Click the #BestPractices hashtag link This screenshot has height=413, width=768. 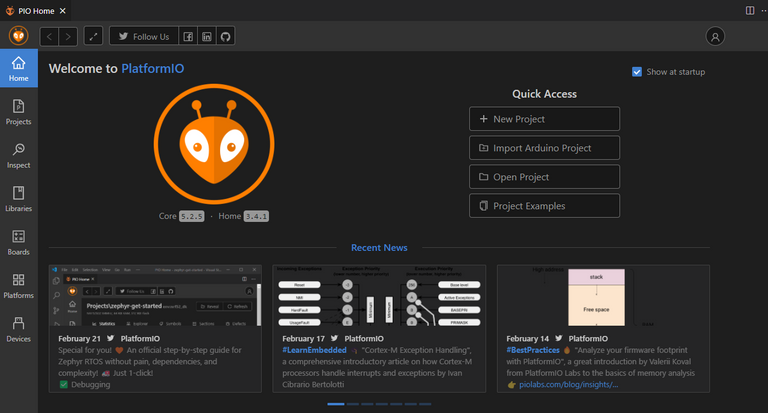click(533, 350)
